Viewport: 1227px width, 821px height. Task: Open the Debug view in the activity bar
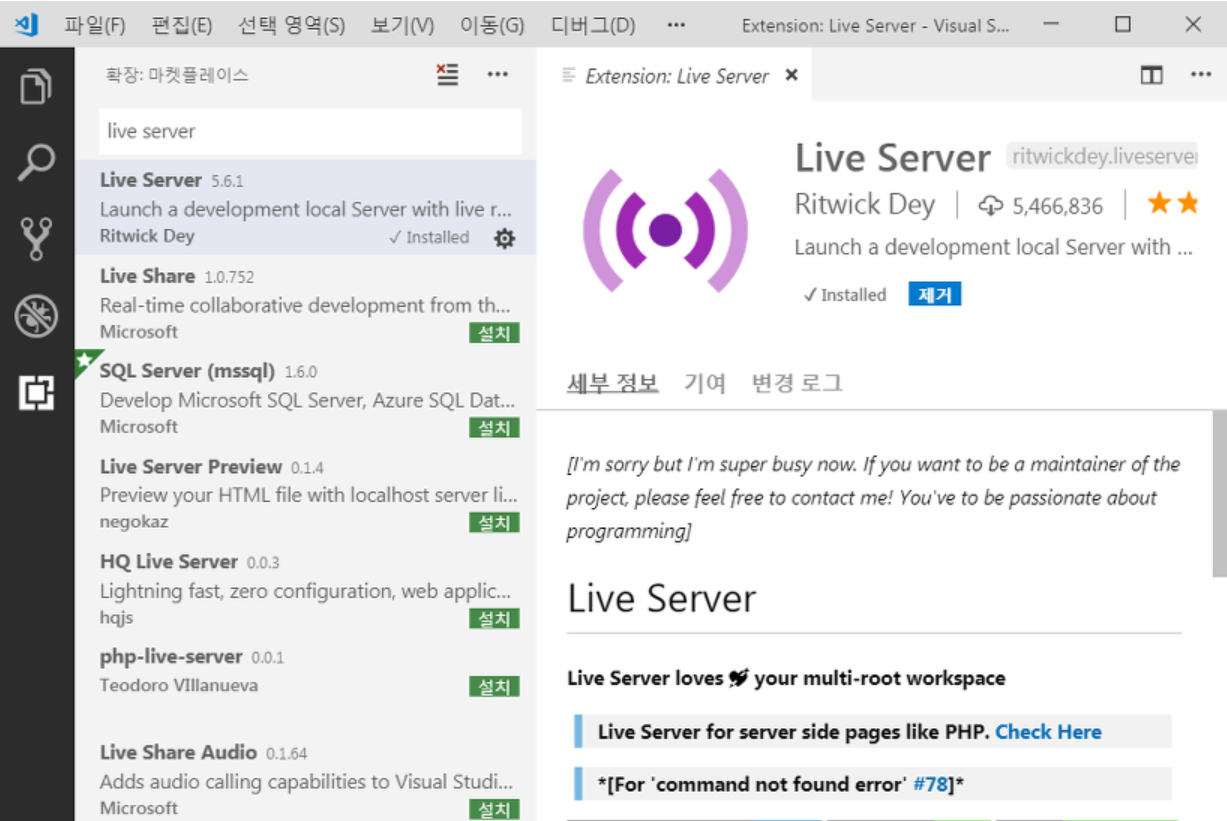pos(36,317)
